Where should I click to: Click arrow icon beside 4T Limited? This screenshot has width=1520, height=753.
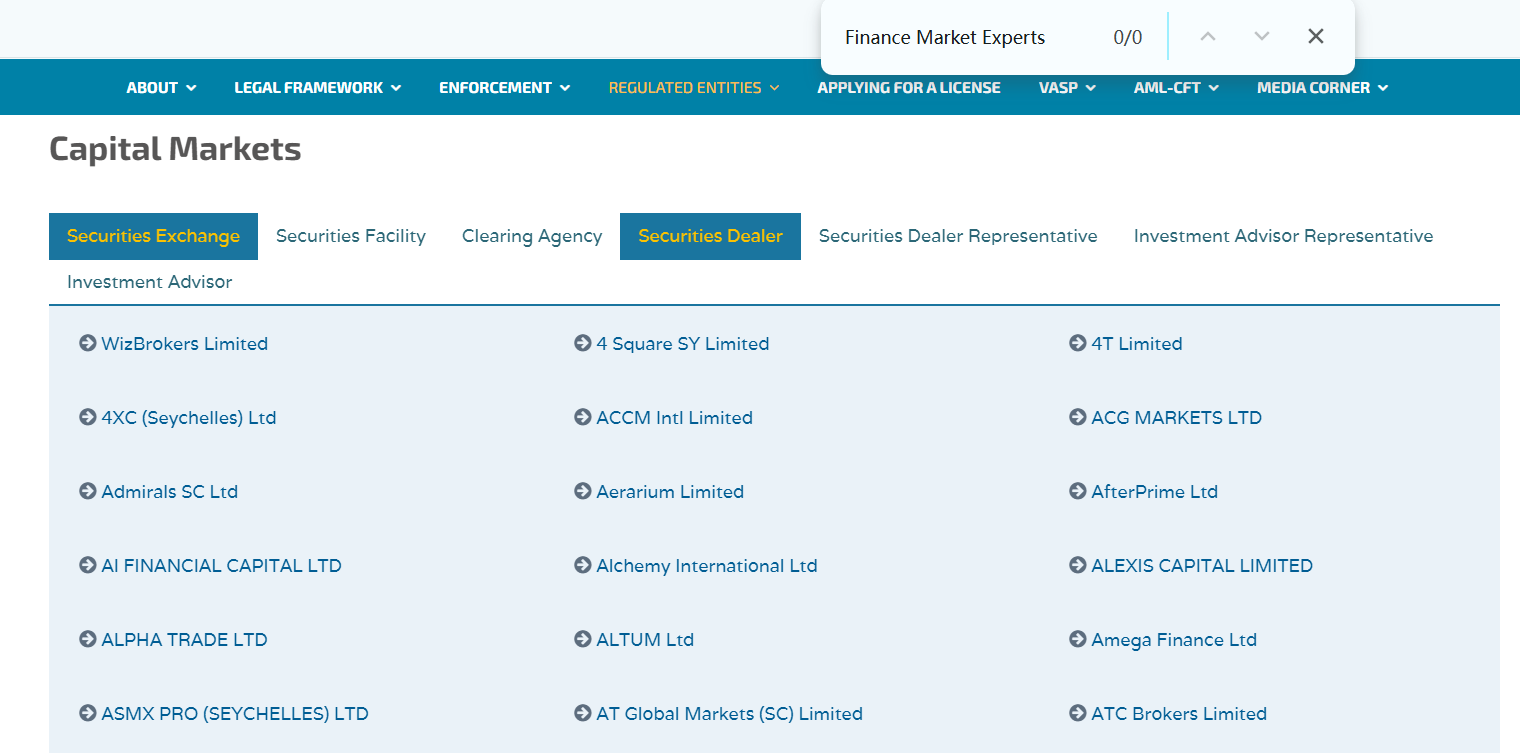1078,343
